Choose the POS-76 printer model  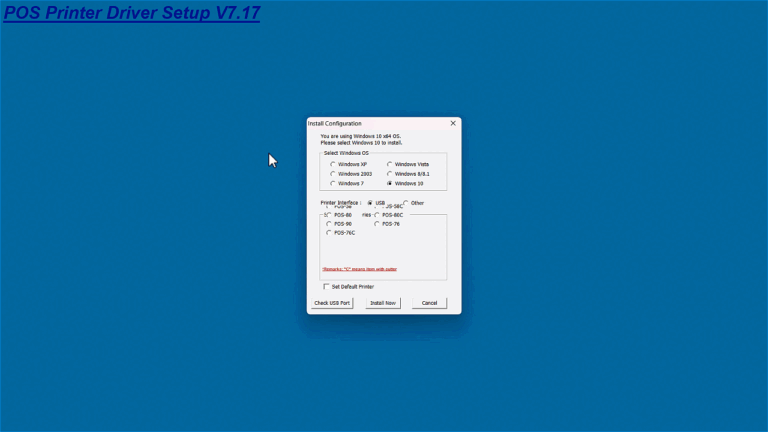pos(377,224)
